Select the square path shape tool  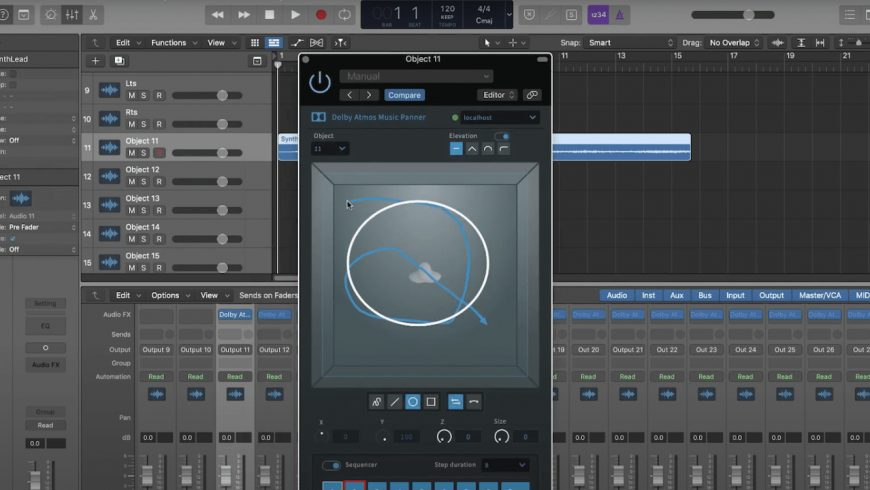pos(431,402)
